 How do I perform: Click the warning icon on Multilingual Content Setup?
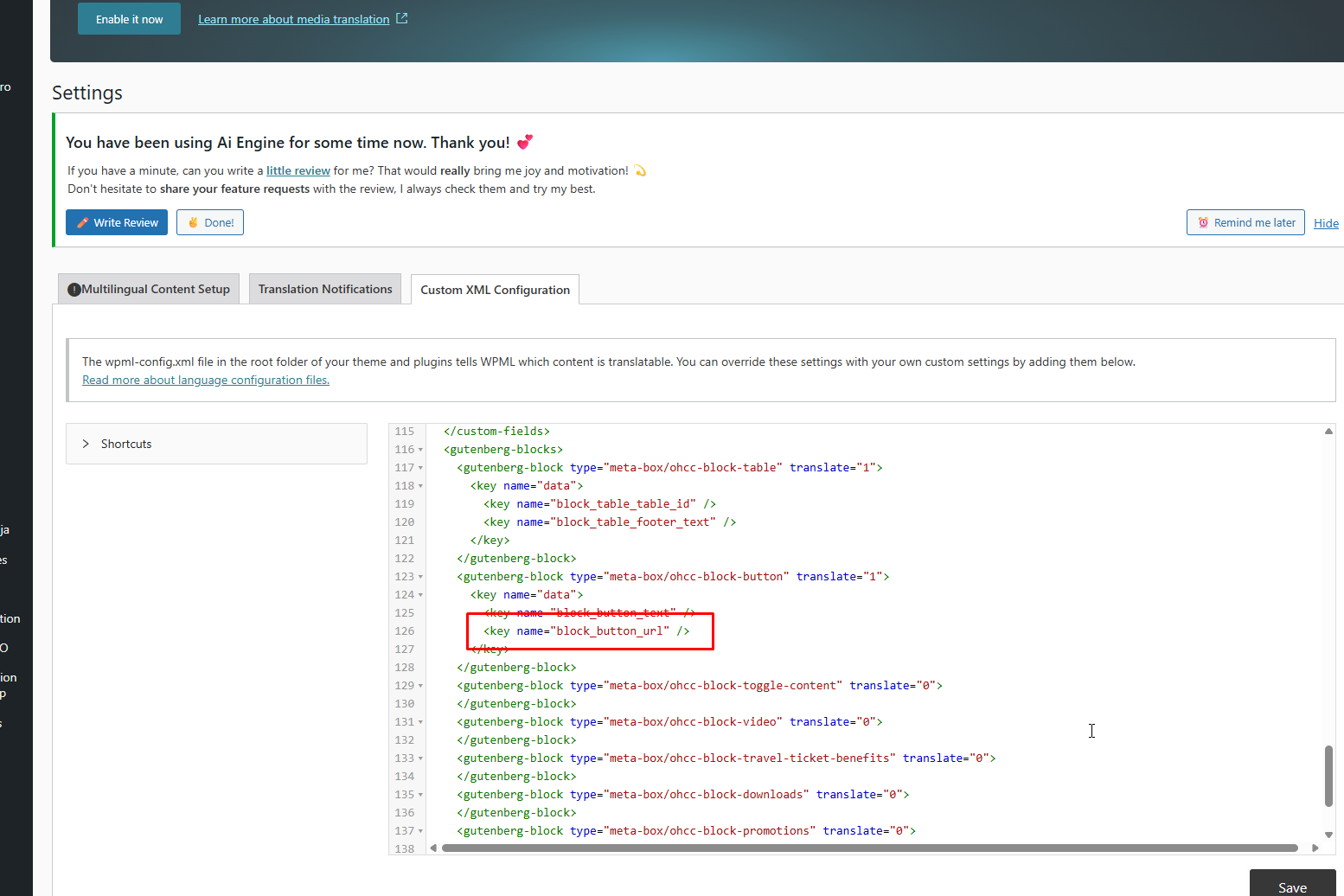click(x=74, y=290)
